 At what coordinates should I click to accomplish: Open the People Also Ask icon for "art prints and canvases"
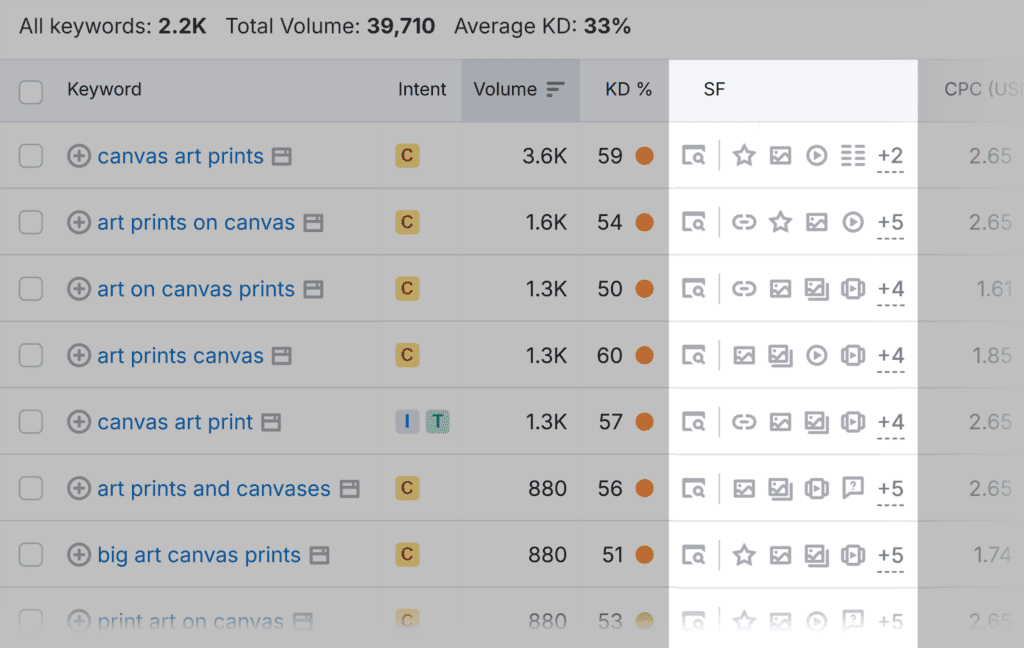[853, 488]
